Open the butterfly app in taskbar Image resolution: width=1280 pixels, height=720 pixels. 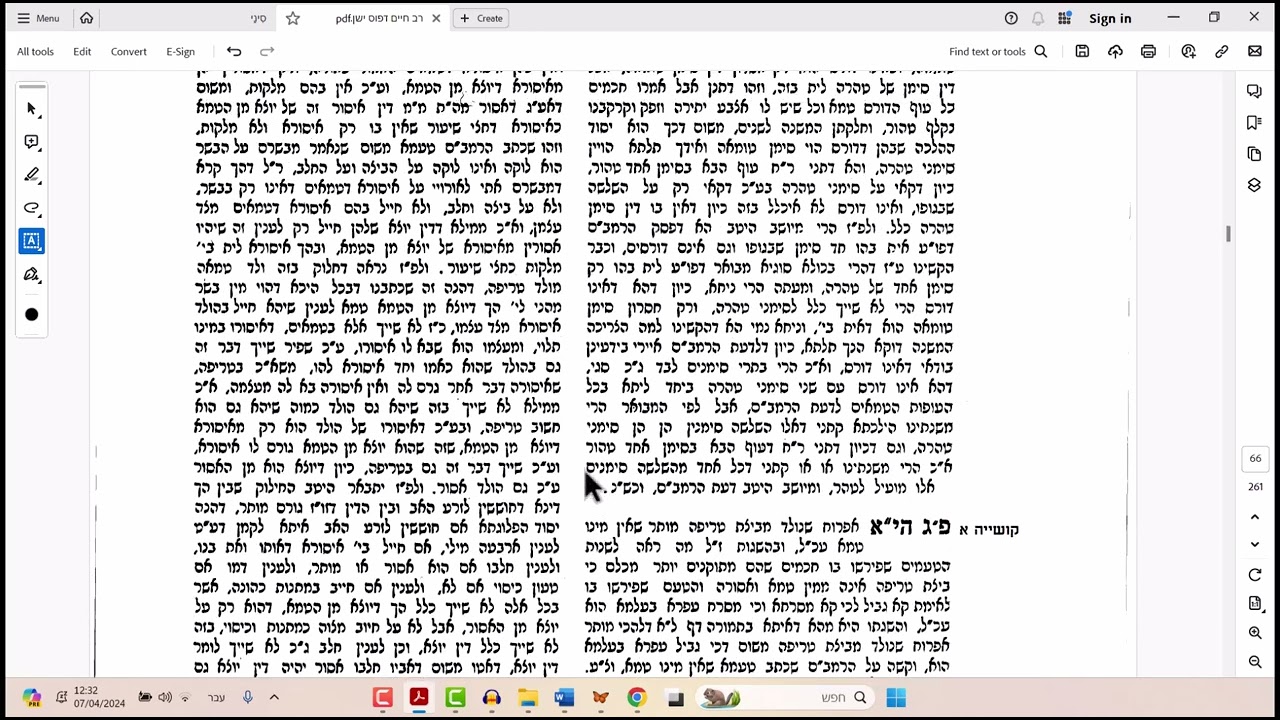tap(600, 698)
